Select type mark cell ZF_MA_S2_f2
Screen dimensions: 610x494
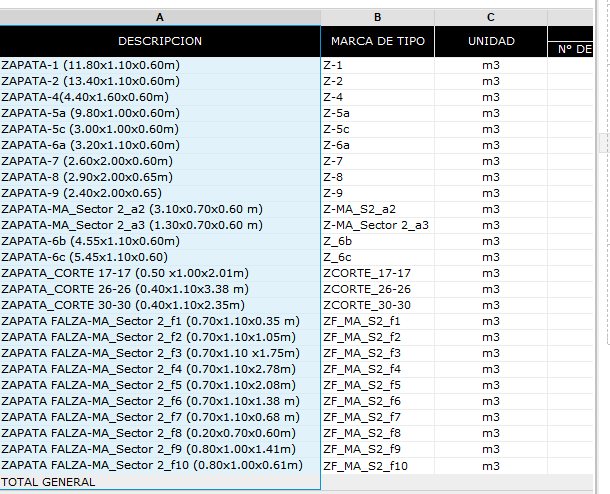(377, 337)
